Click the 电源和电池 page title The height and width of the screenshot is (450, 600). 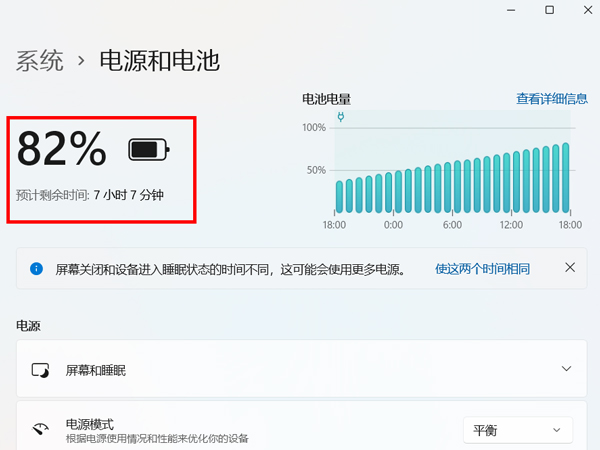159,61
